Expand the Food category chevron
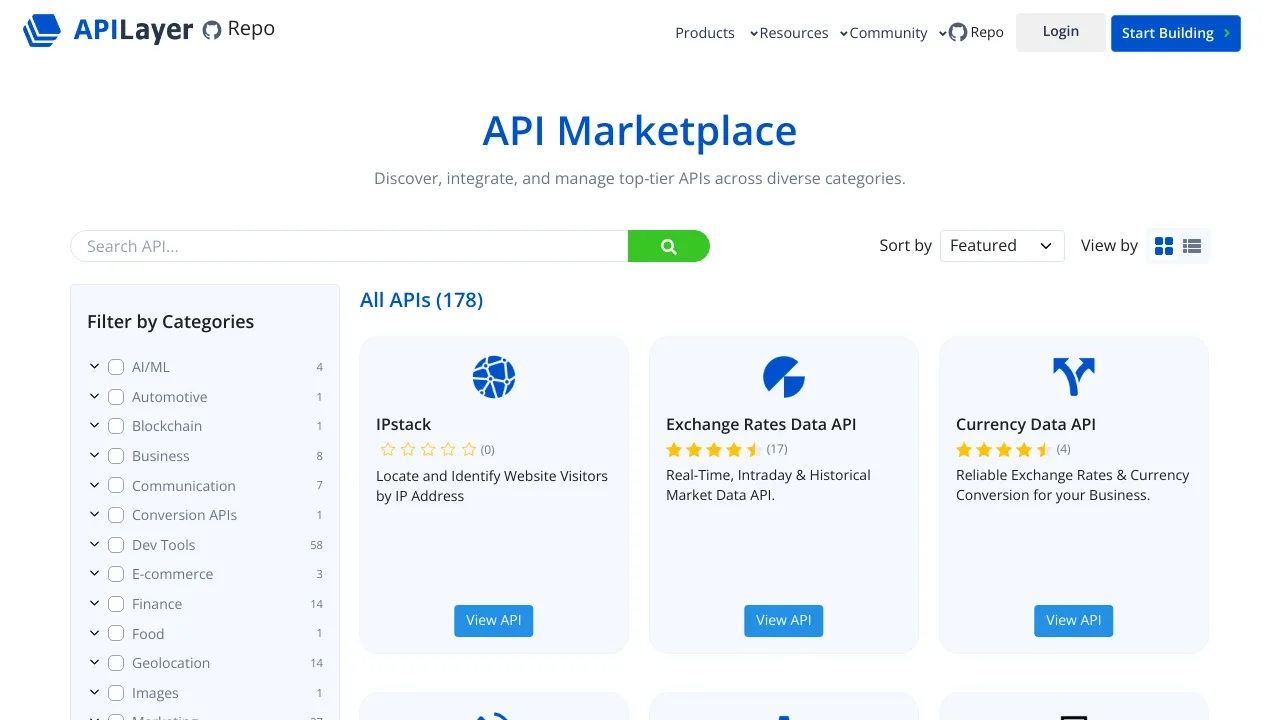 [94, 633]
